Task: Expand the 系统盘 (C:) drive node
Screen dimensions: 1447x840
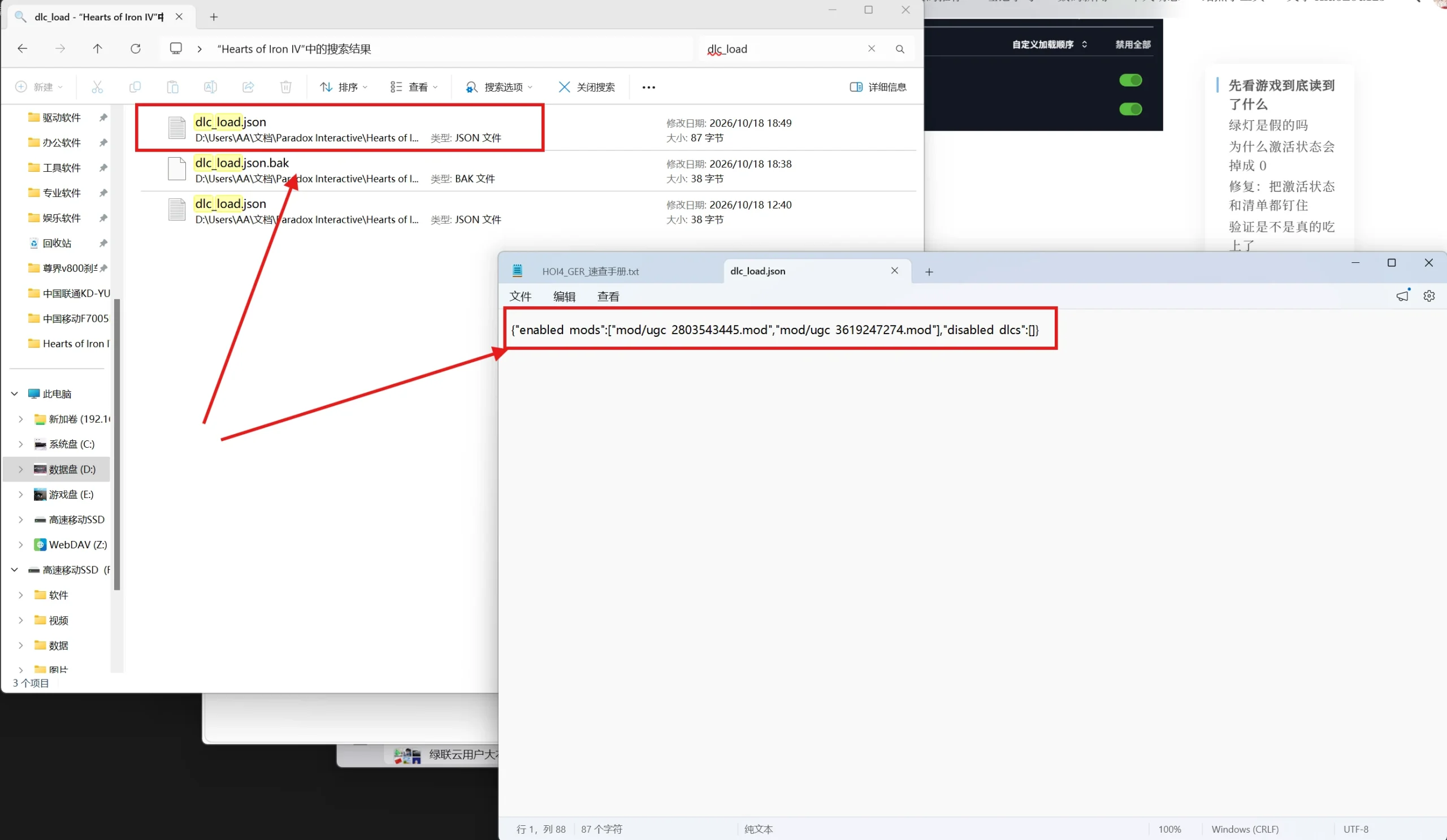Action: coord(21,444)
